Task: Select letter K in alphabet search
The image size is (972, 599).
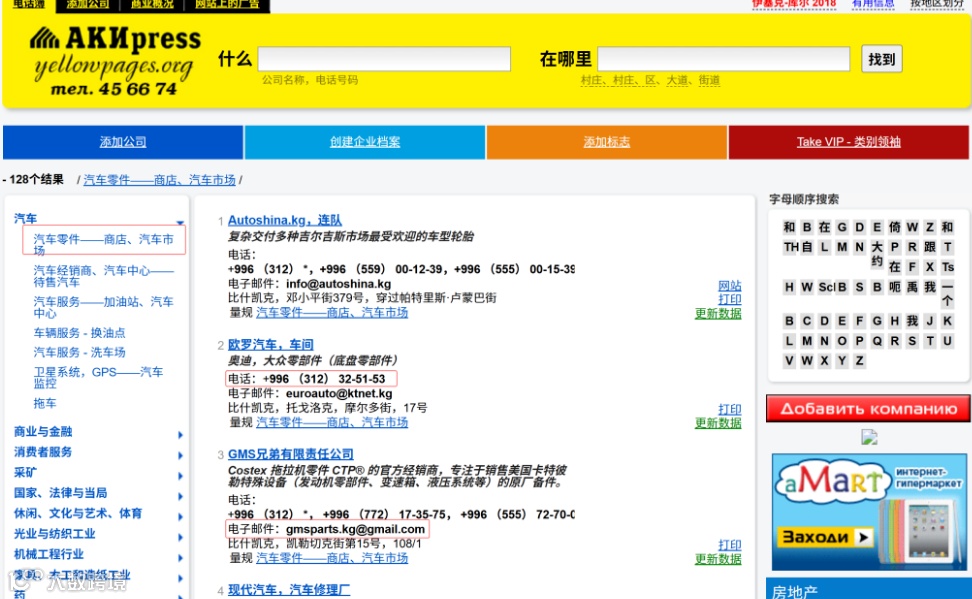Action: [947, 321]
